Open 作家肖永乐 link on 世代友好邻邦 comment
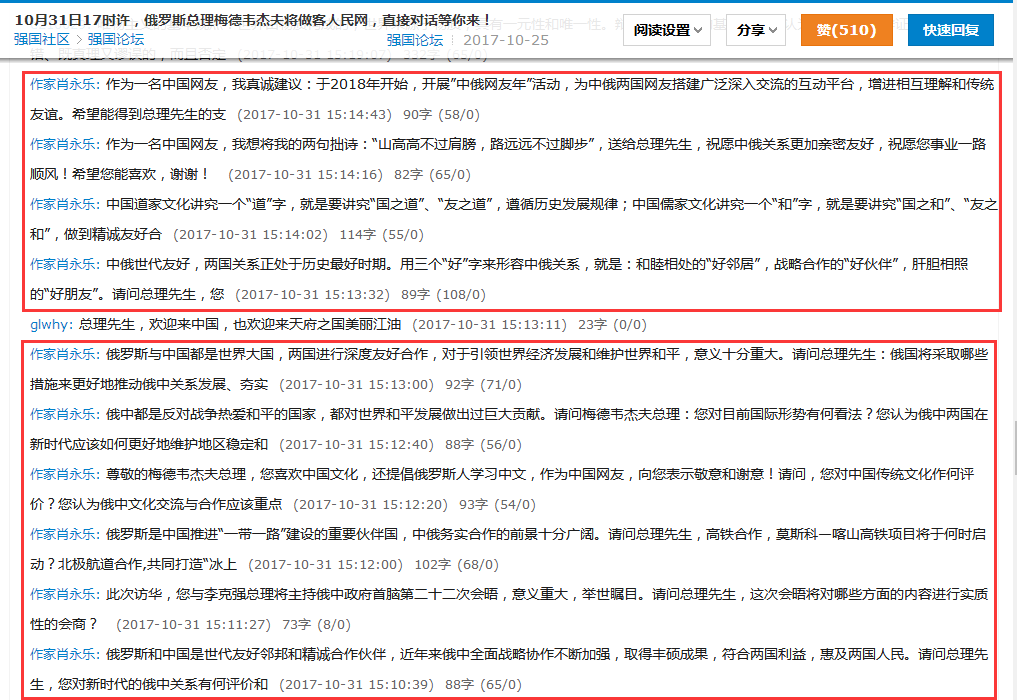 pos(65,654)
